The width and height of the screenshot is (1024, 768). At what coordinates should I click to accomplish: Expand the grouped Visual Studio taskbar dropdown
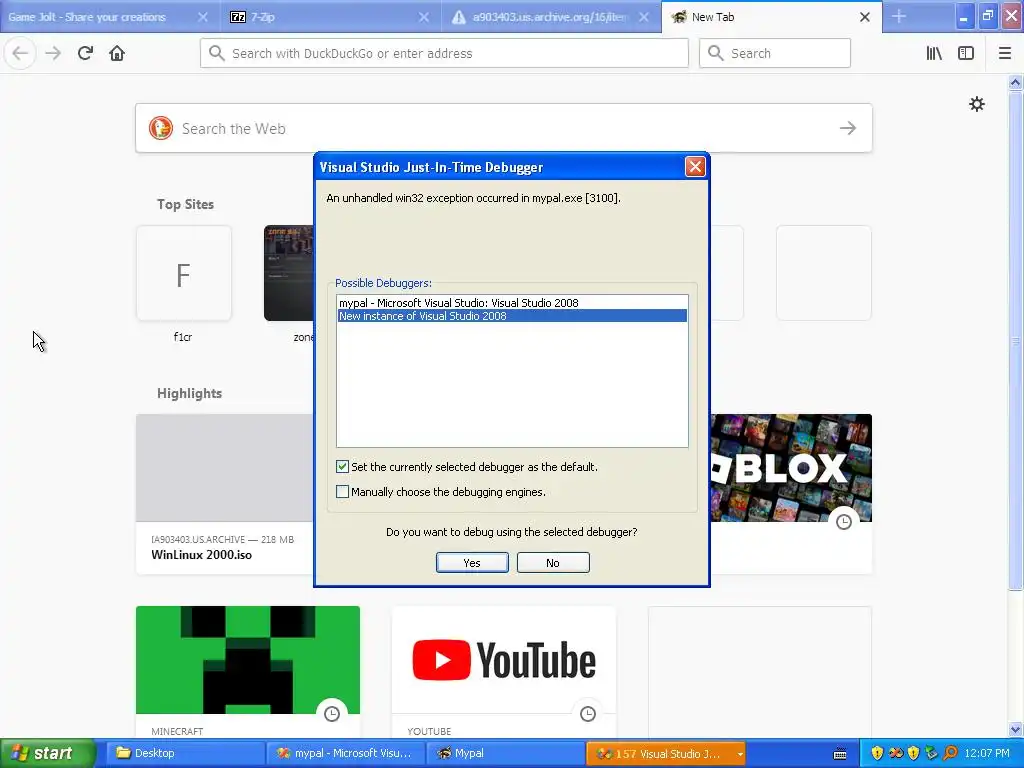point(740,754)
